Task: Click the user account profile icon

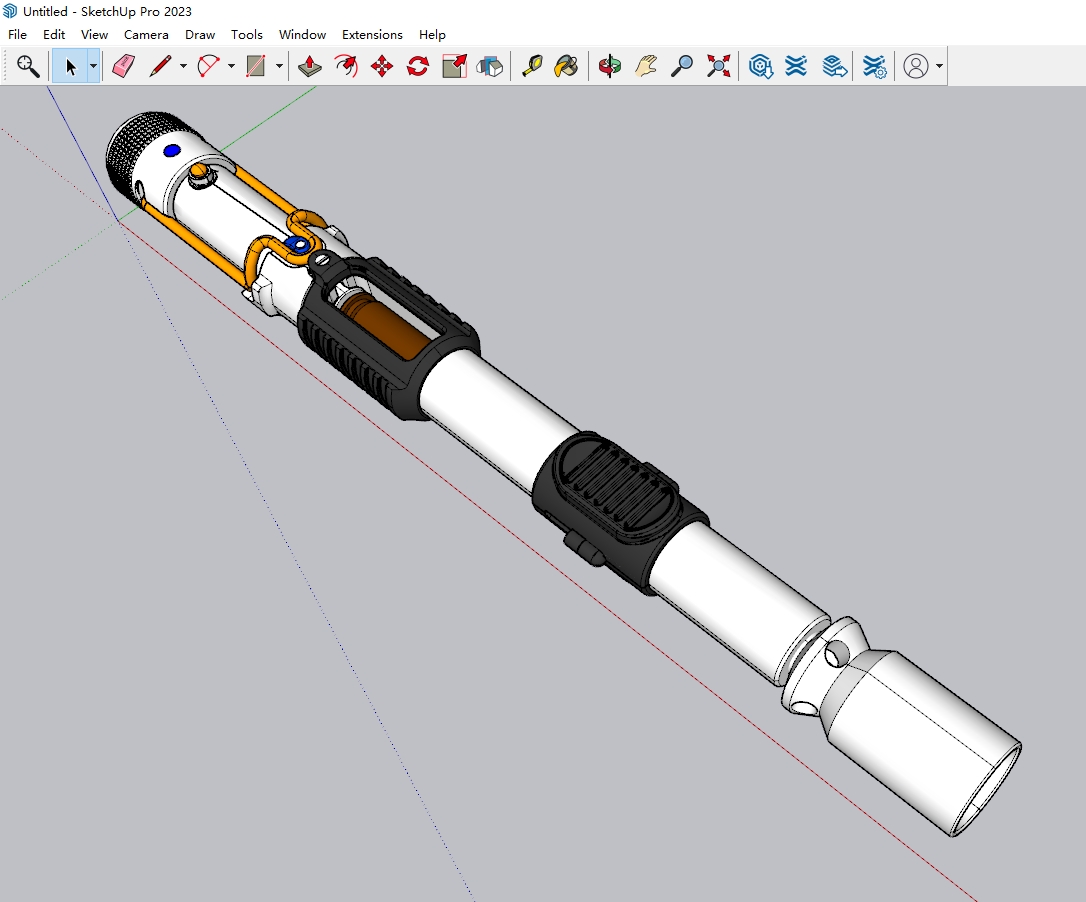Action: coord(916,67)
